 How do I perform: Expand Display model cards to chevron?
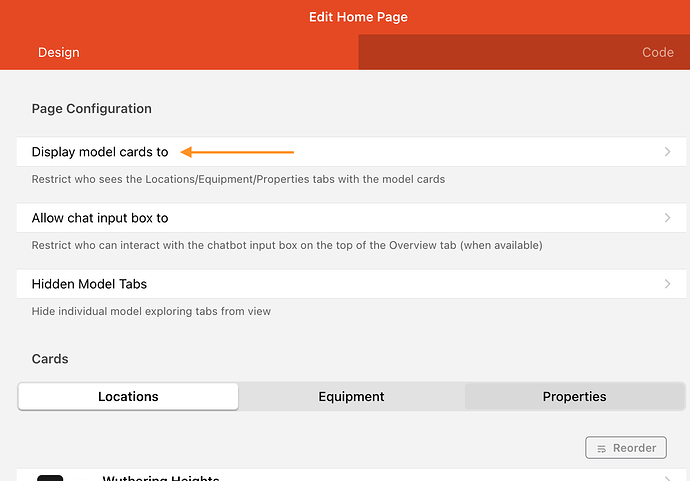(x=667, y=152)
